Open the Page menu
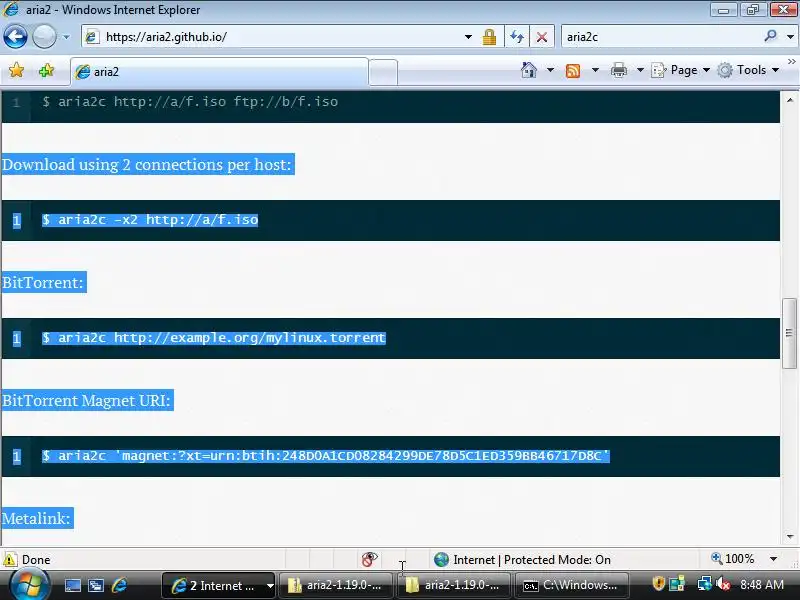The image size is (800, 600). point(681,70)
